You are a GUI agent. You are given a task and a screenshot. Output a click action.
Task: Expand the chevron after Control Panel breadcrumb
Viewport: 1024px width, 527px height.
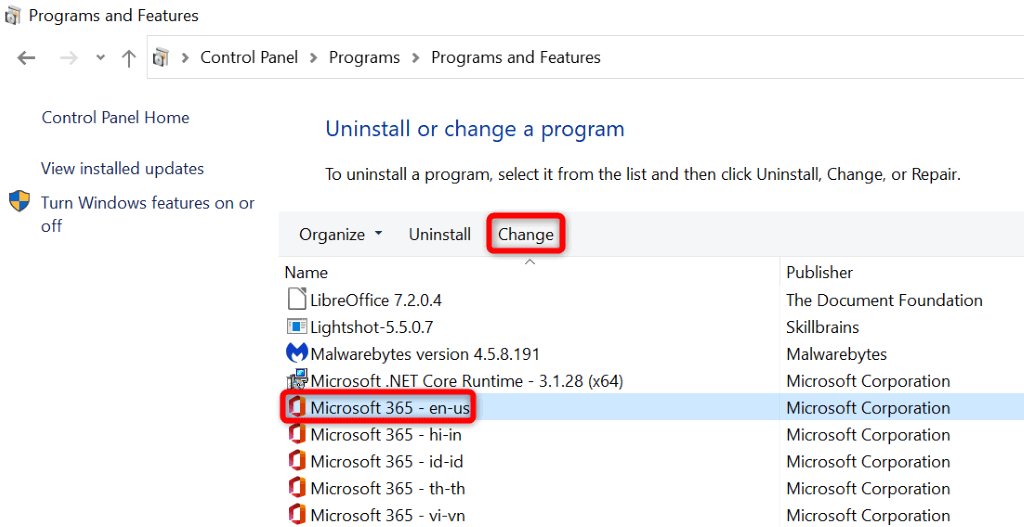pyautogui.click(x=314, y=58)
